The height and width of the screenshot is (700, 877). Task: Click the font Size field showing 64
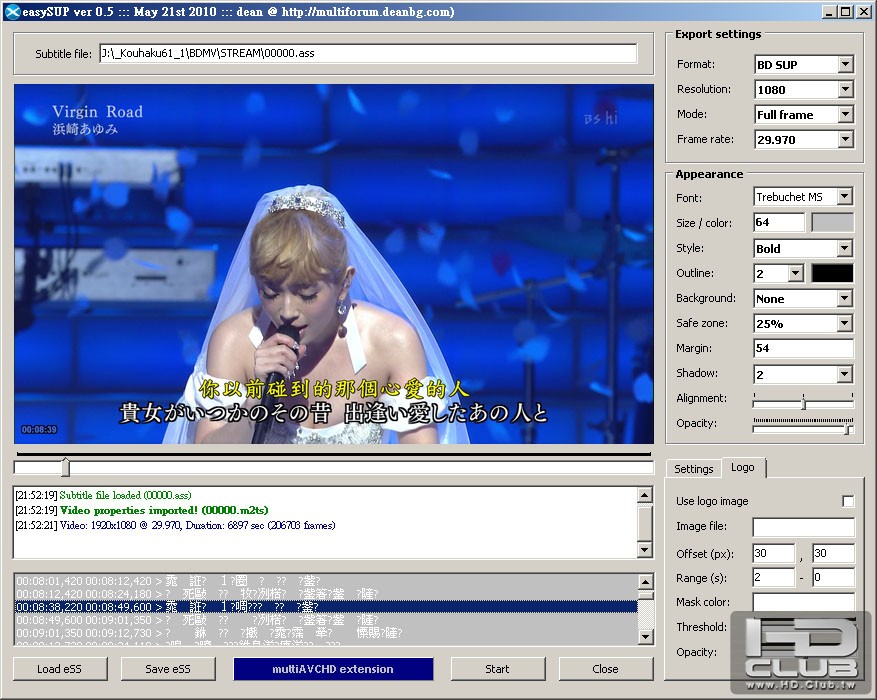click(x=779, y=223)
